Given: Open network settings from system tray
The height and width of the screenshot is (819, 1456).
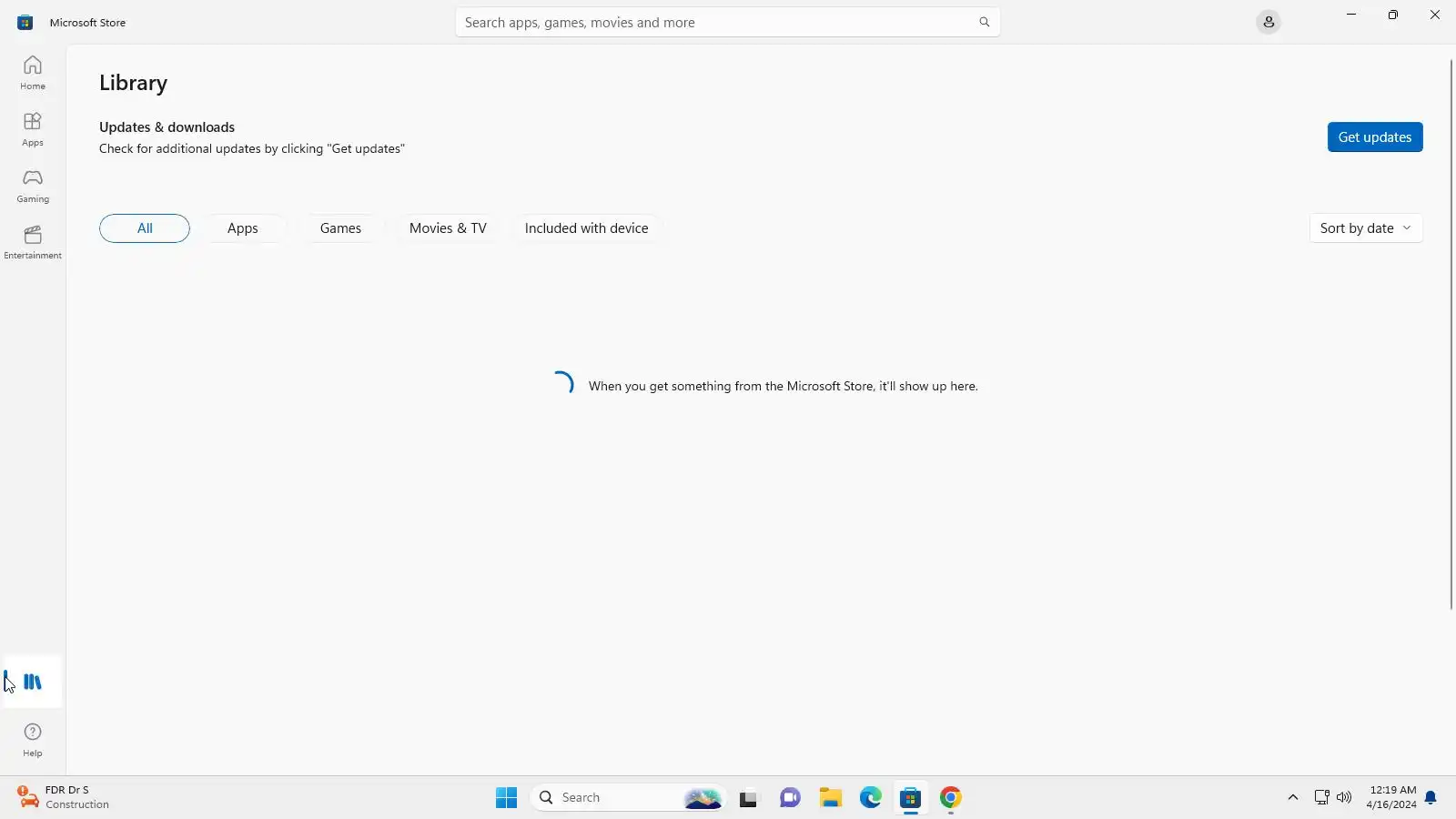Looking at the screenshot, I should (x=1322, y=798).
